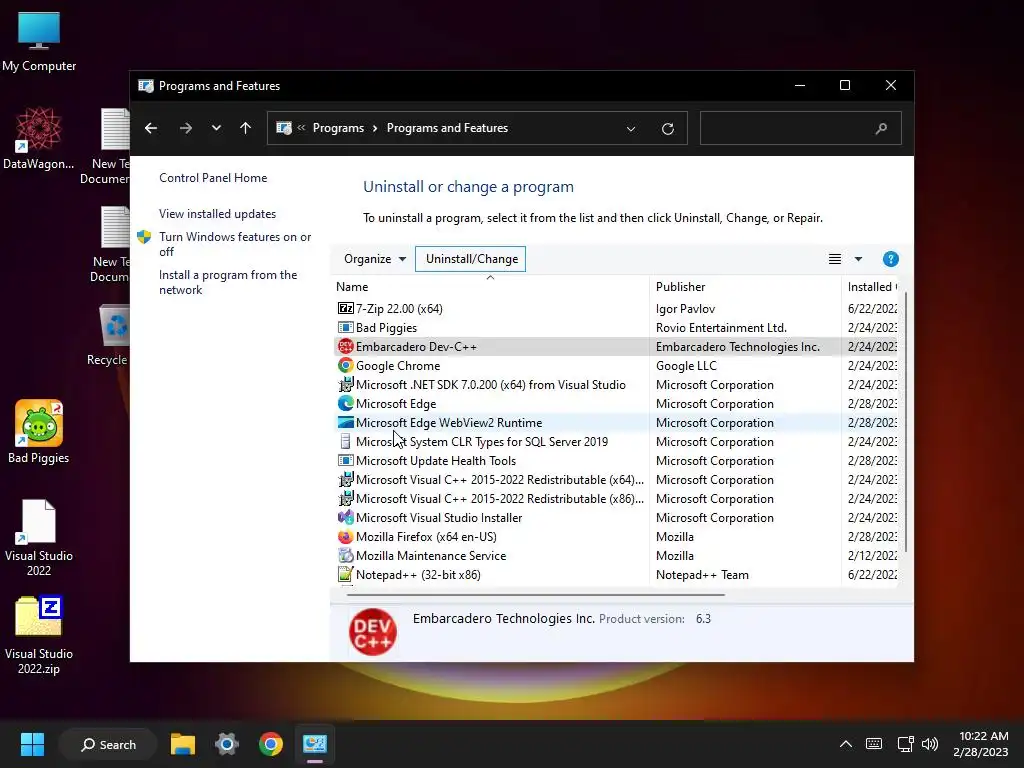
Task: Go up one level with up arrow
Action: pyautogui.click(x=245, y=128)
